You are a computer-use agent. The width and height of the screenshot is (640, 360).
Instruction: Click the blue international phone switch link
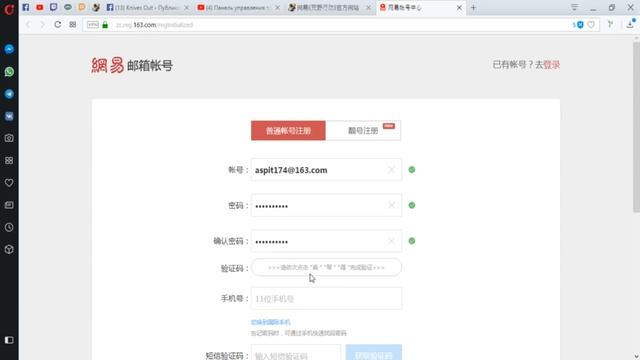coord(271,322)
